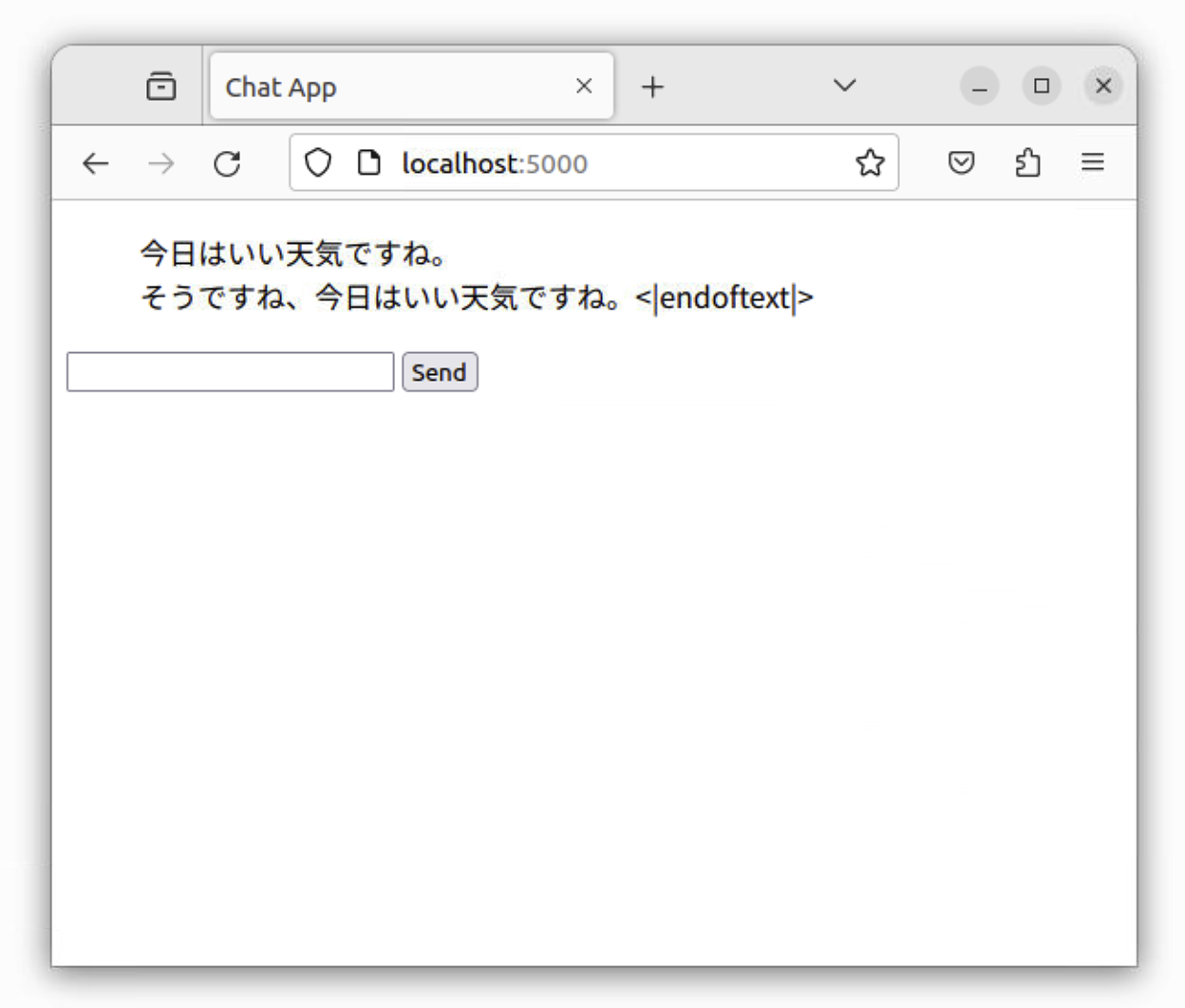Select the assistant reply containing endoftext
The image size is (1185, 1008).
pyautogui.click(x=475, y=297)
